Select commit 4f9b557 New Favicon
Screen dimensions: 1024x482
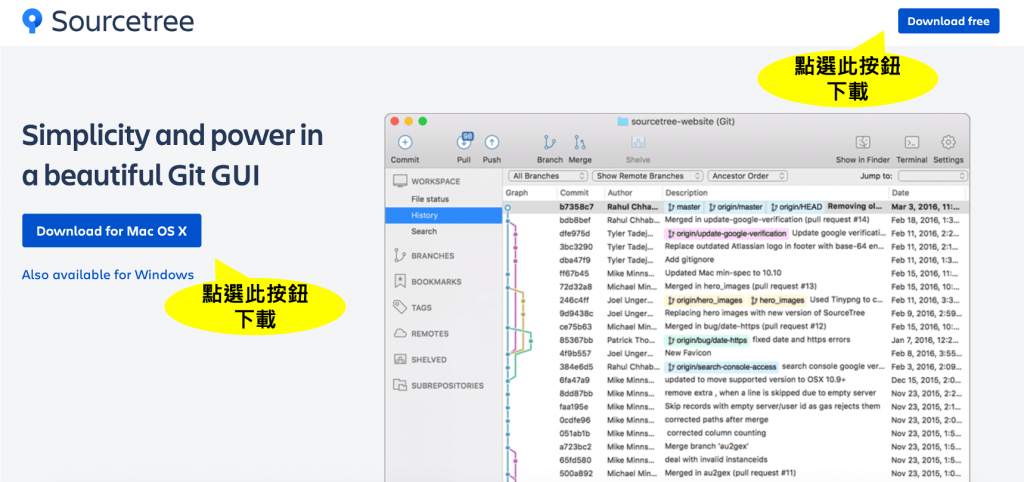(x=736, y=353)
